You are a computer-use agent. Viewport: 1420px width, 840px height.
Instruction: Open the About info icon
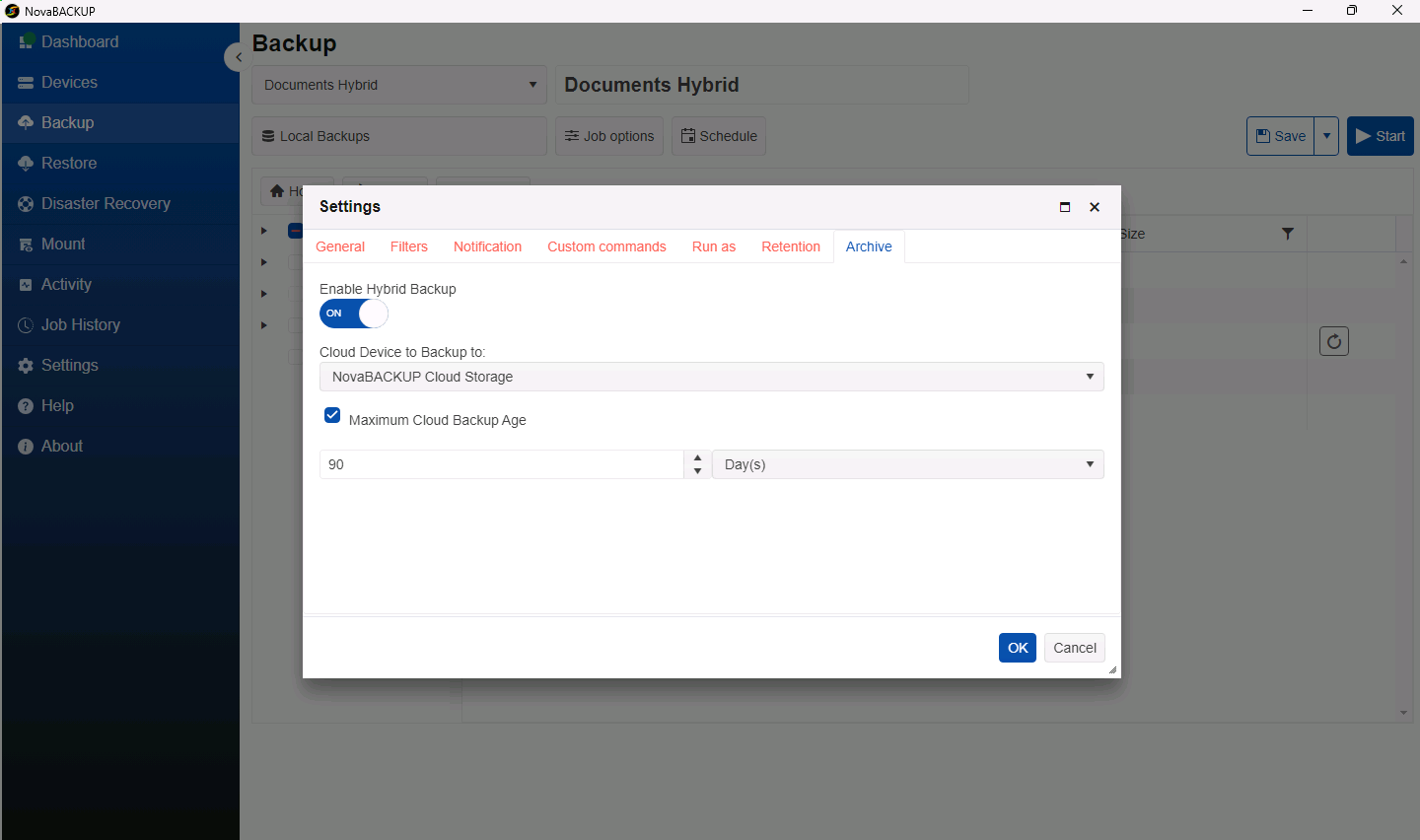(x=27, y=447)
